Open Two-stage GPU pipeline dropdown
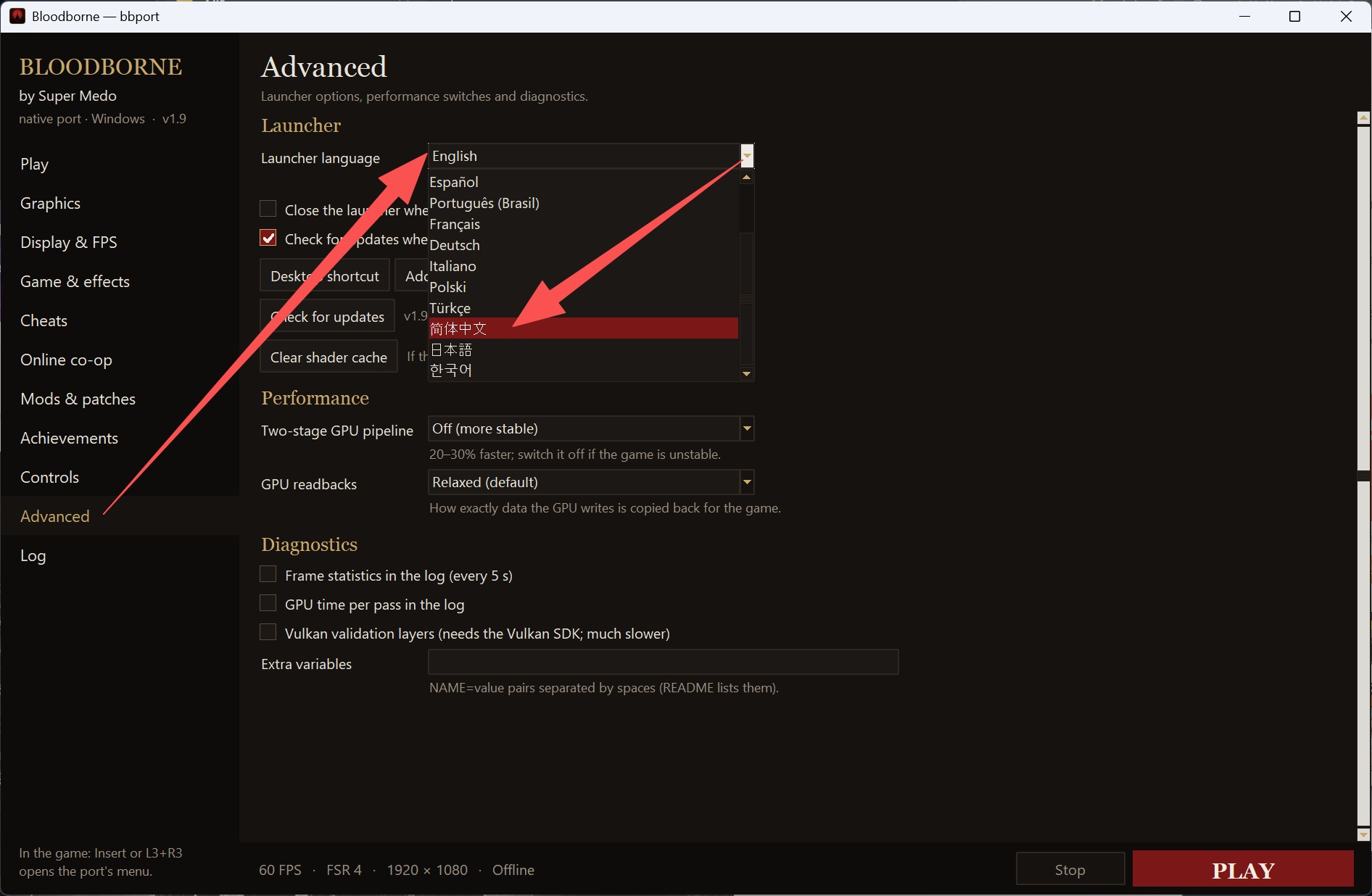 click(591, 428)
